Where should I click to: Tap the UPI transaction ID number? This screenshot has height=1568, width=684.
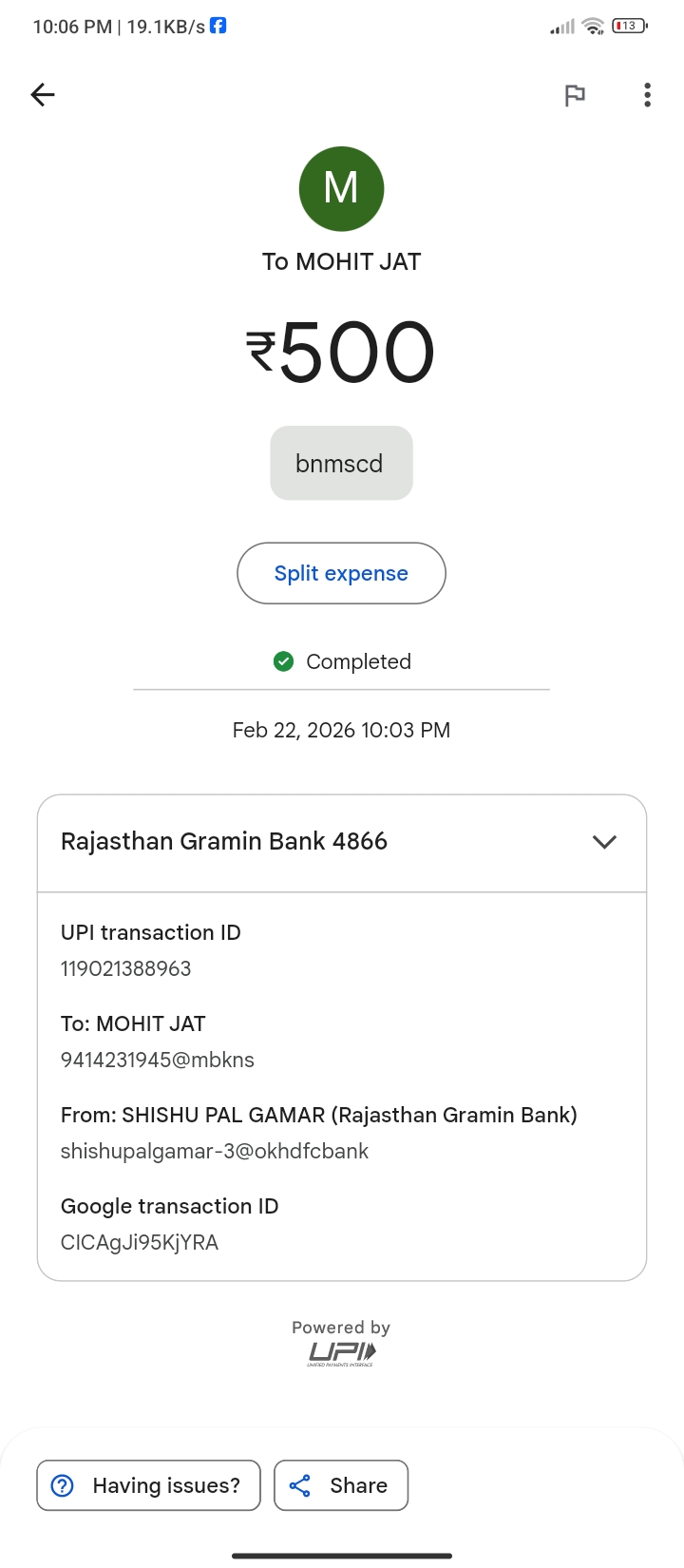click(x=126, y=968)
